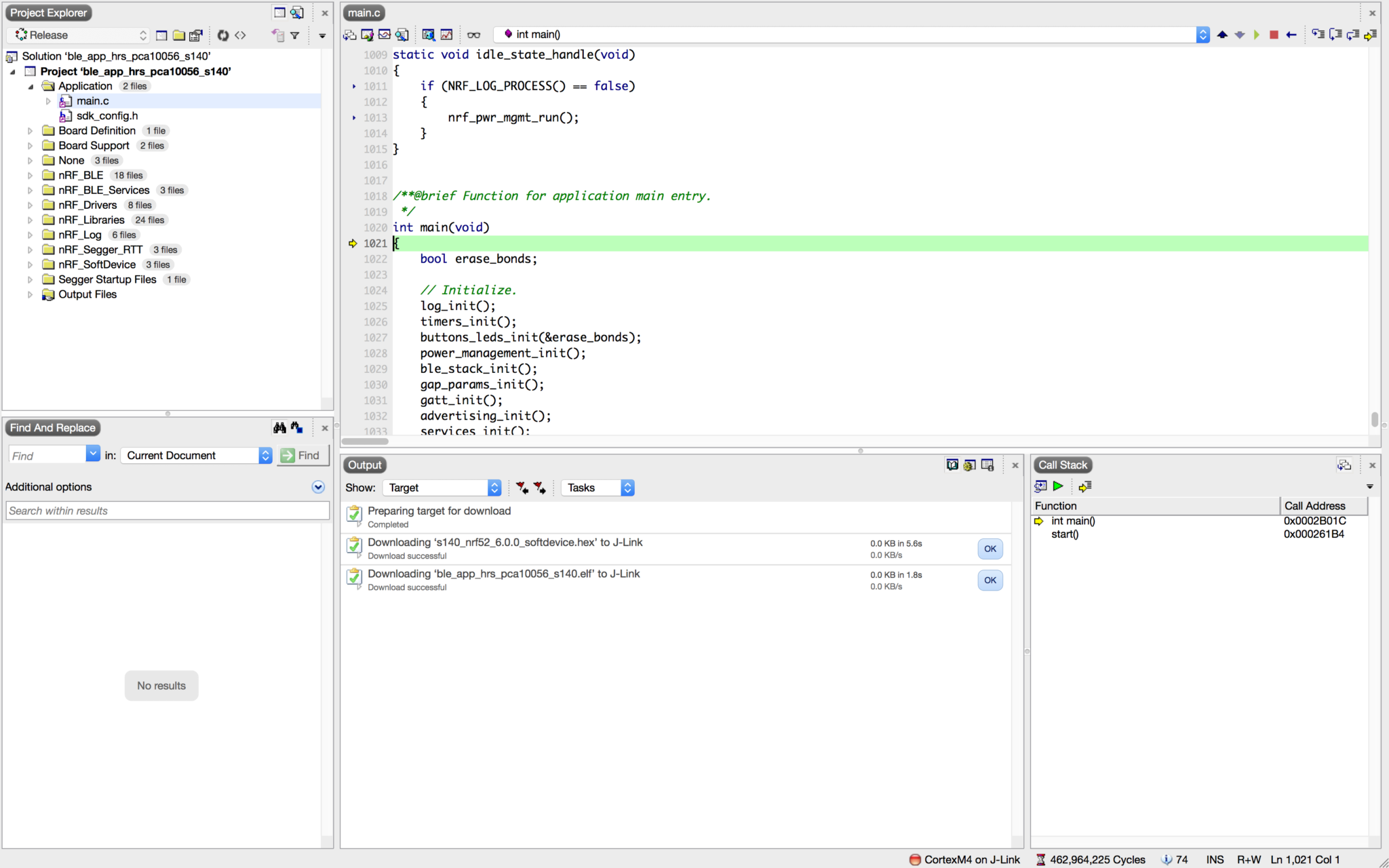Select the start() call stack row
The height and width of the screenshot is (868, 1389).
tap(1200, 534)
